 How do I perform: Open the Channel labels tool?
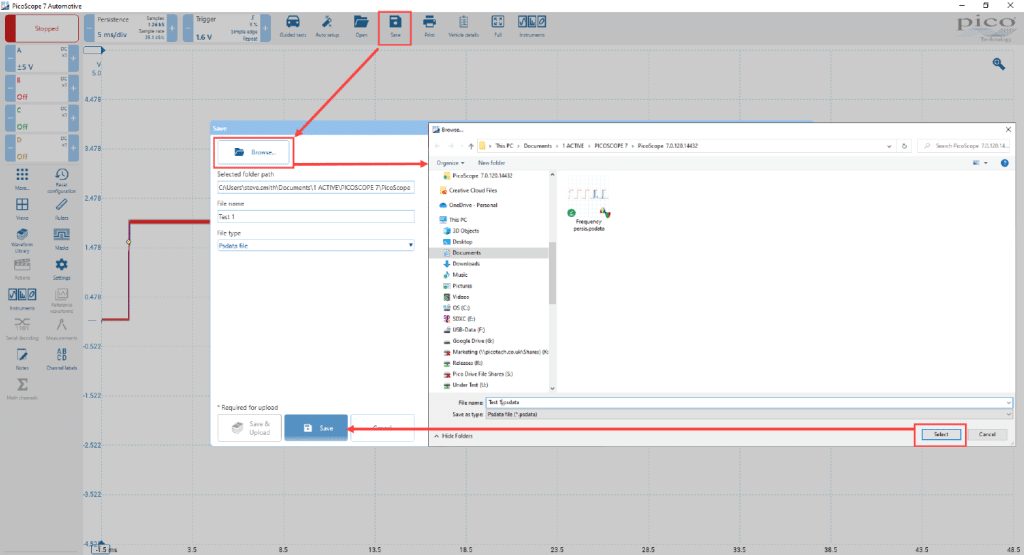[x=61, y=358]
